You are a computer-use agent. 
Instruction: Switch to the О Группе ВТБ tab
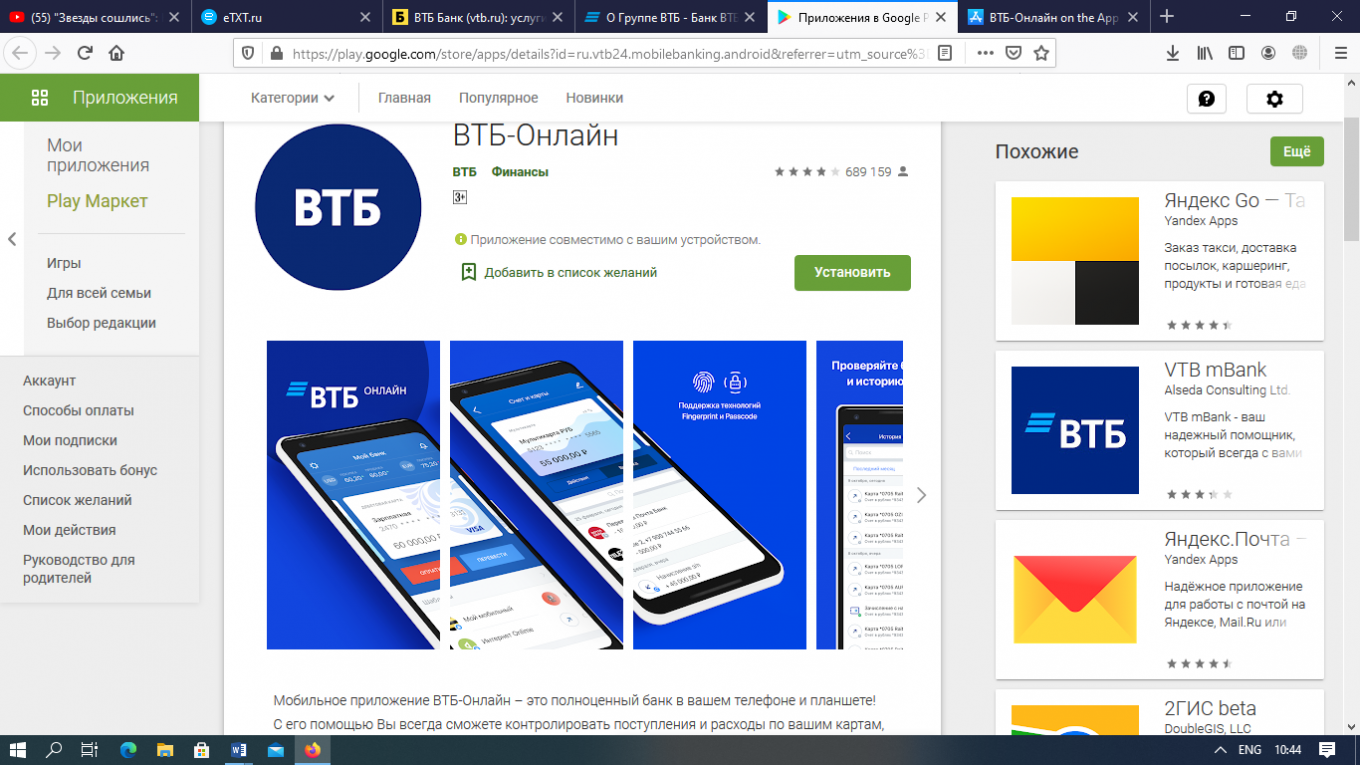(x=672, y=17)
